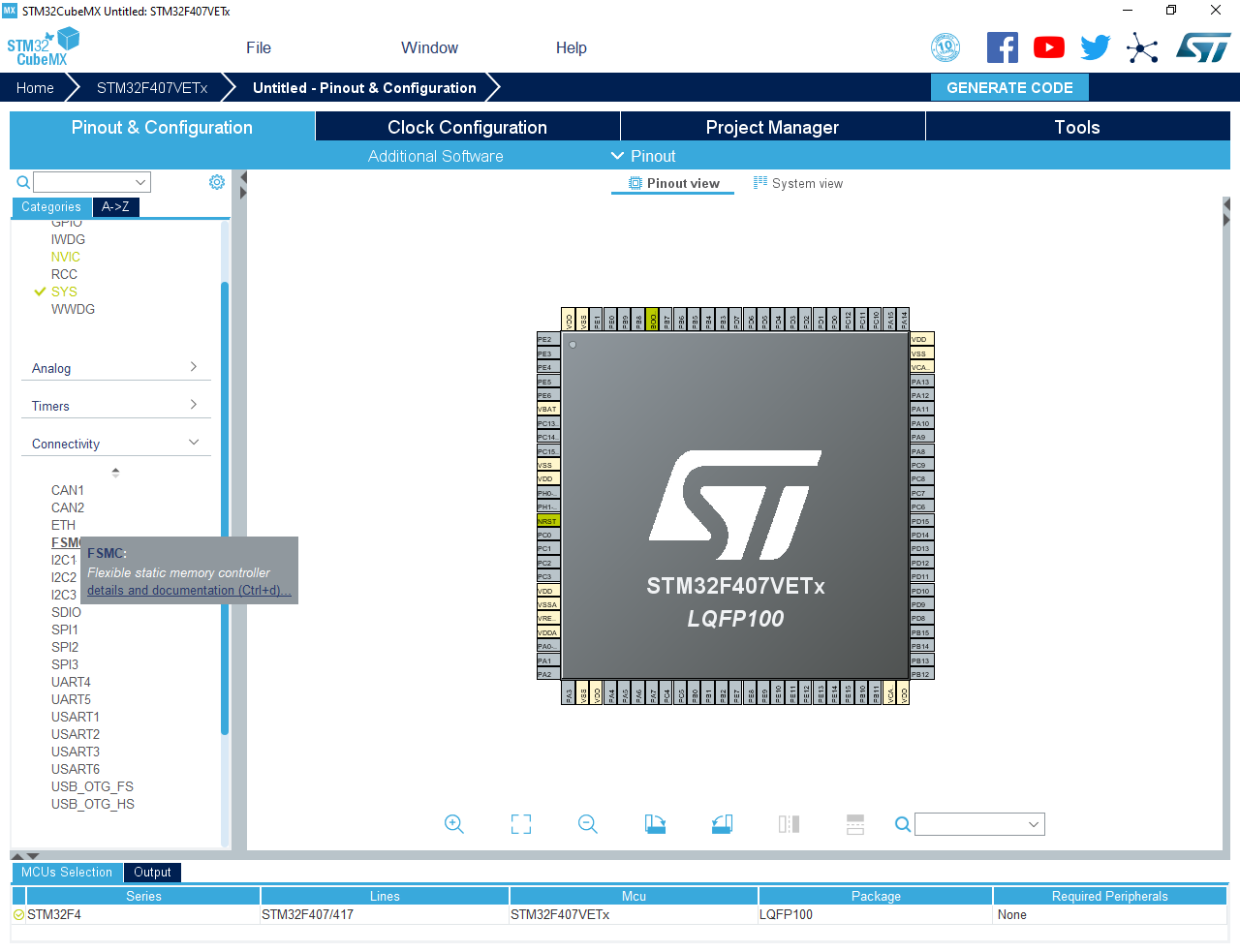Open the File menu
Viewport: 1240px width, 952px height.
click(x=259, y=47)
